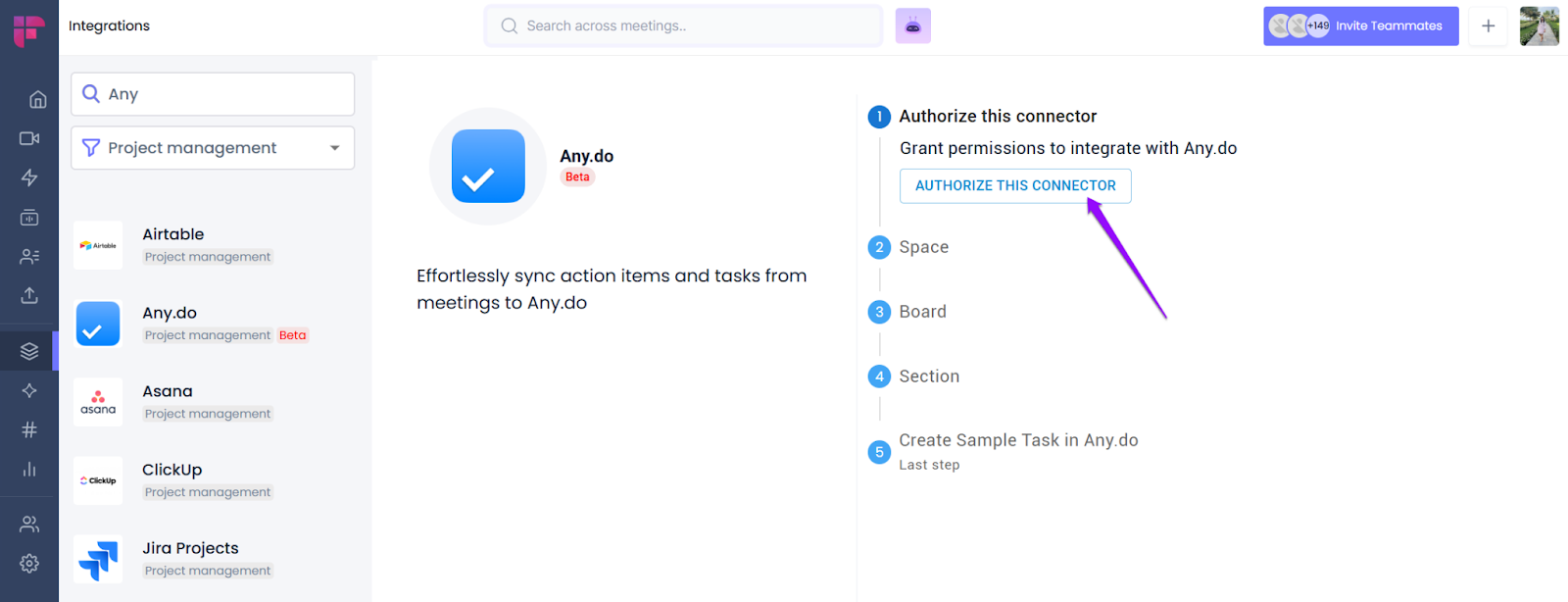Screen dimensions: 1568x602
Task: Click the upload icon in sidebar
Action: (x=29, y=295)
